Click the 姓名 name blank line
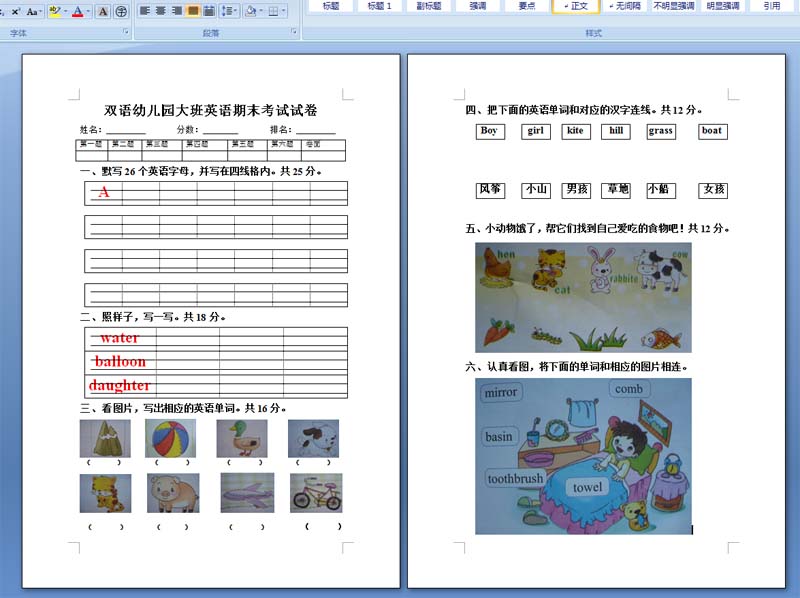 126,130
